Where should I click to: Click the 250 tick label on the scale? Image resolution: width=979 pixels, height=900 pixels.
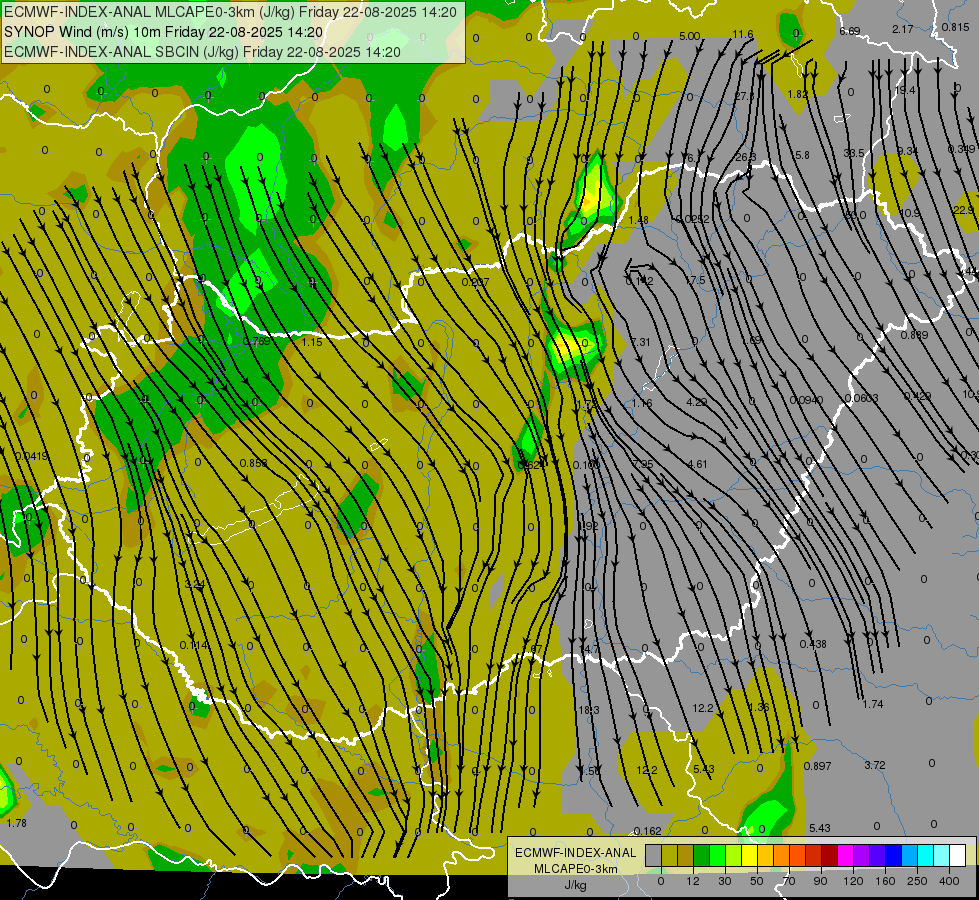pos(917,881)
